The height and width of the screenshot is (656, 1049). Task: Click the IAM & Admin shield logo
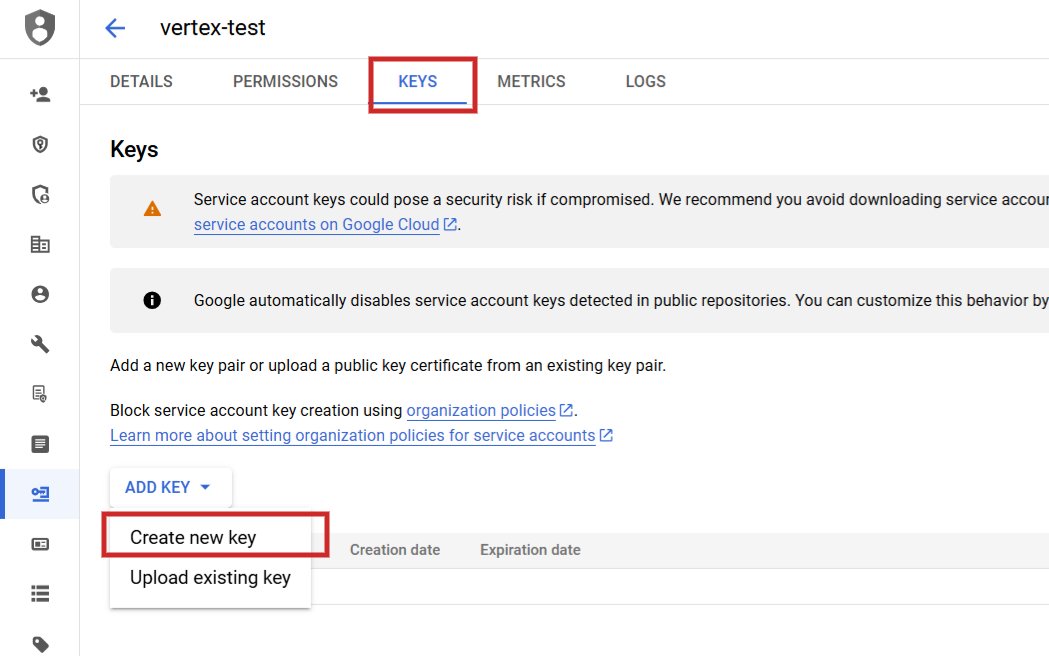point(40,28)
